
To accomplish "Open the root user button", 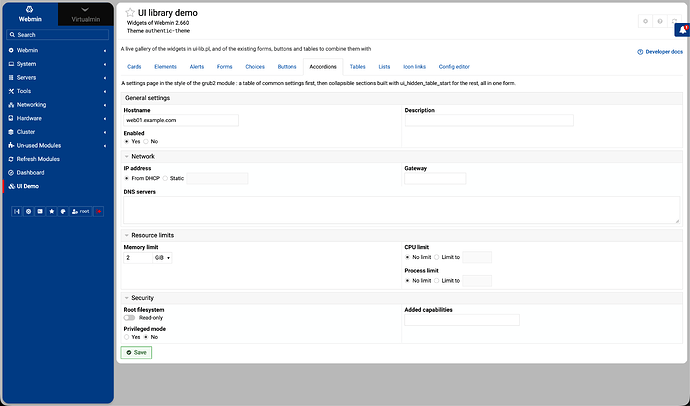I will tap(81, 212).
